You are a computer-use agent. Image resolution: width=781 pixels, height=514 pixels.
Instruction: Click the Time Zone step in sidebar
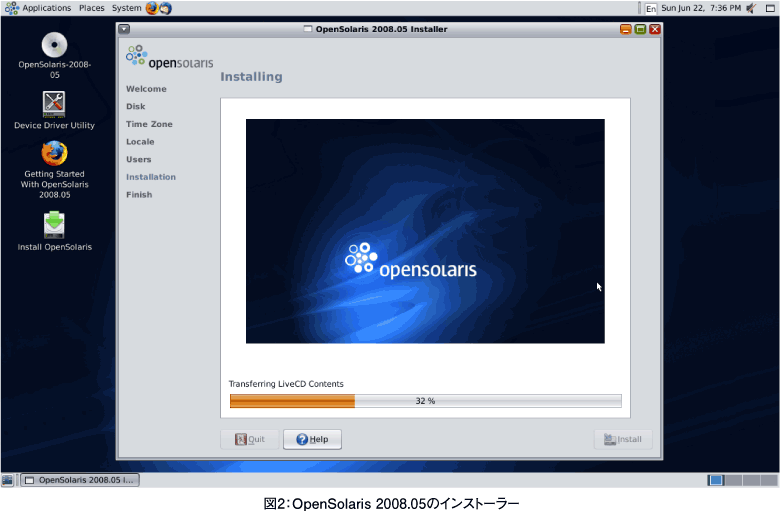[149, 125]
